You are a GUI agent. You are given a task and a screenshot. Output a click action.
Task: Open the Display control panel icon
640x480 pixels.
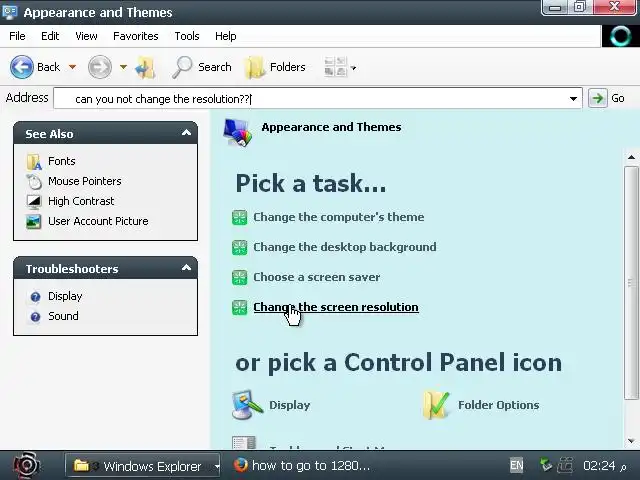(x=247, y=404)
